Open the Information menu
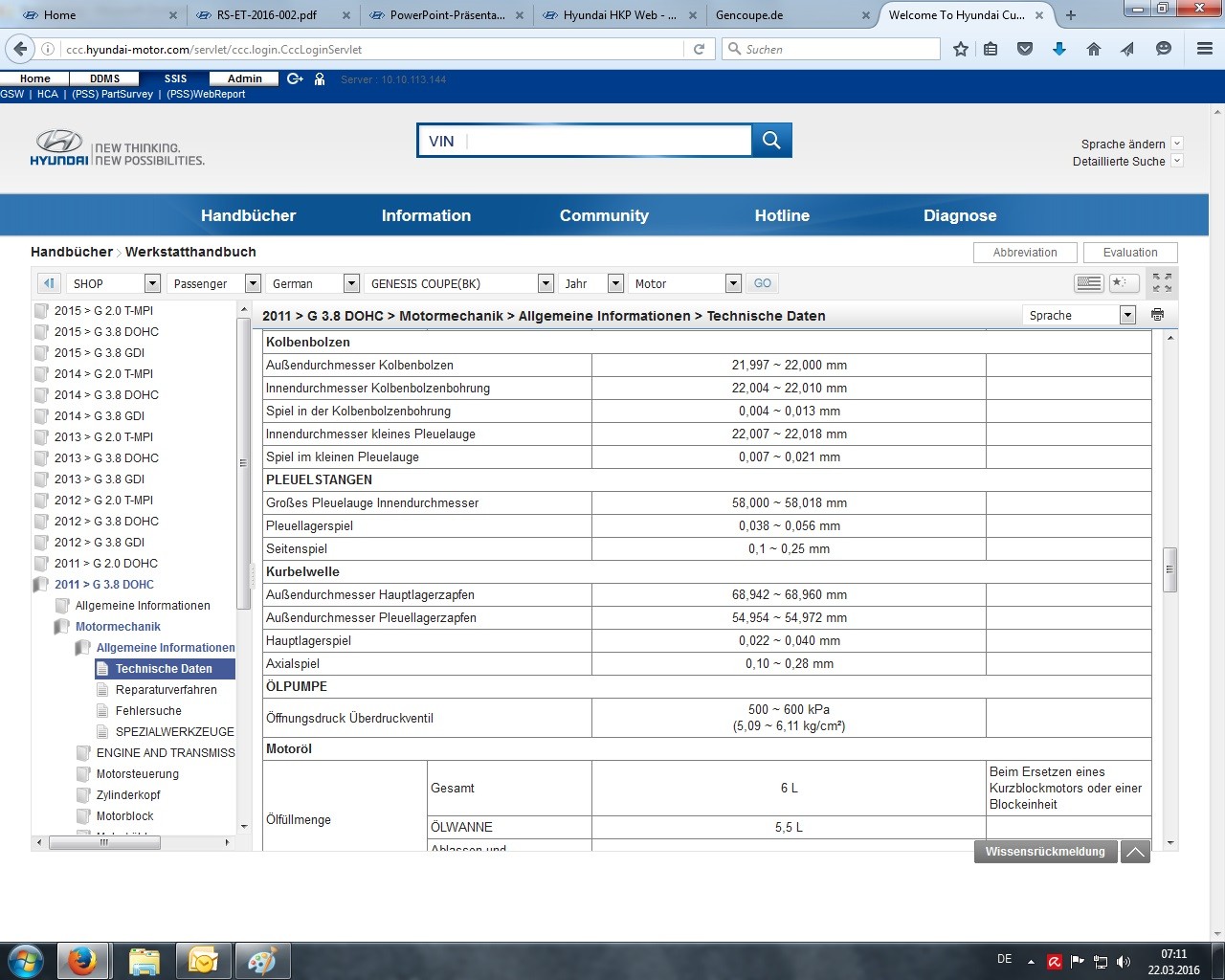Viewport: 1225px width, 980px height. (426, 215)
